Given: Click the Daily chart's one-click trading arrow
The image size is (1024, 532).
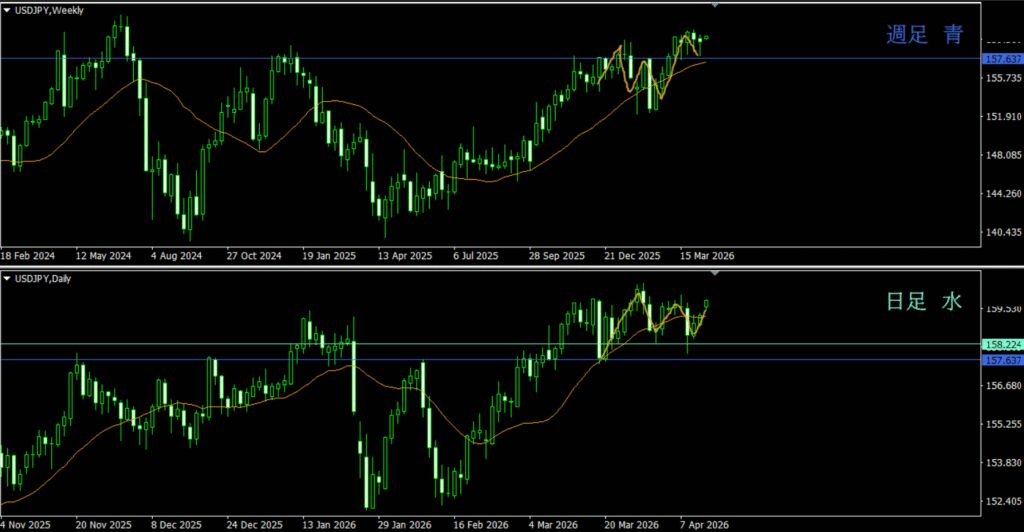Looking at the screenshot, I should [x=8, y=277].
